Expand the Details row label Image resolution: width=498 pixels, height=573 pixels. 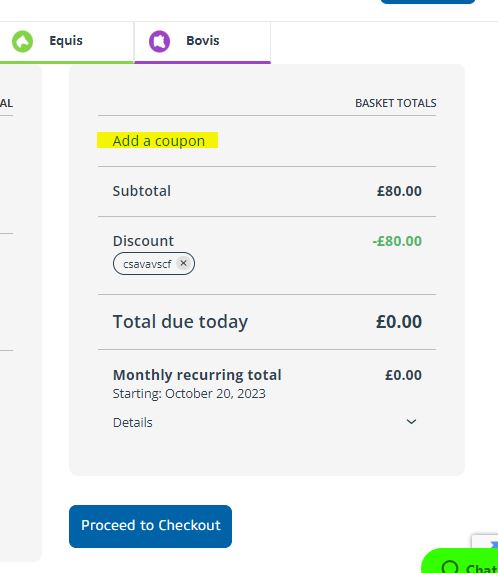click(133, 422)
